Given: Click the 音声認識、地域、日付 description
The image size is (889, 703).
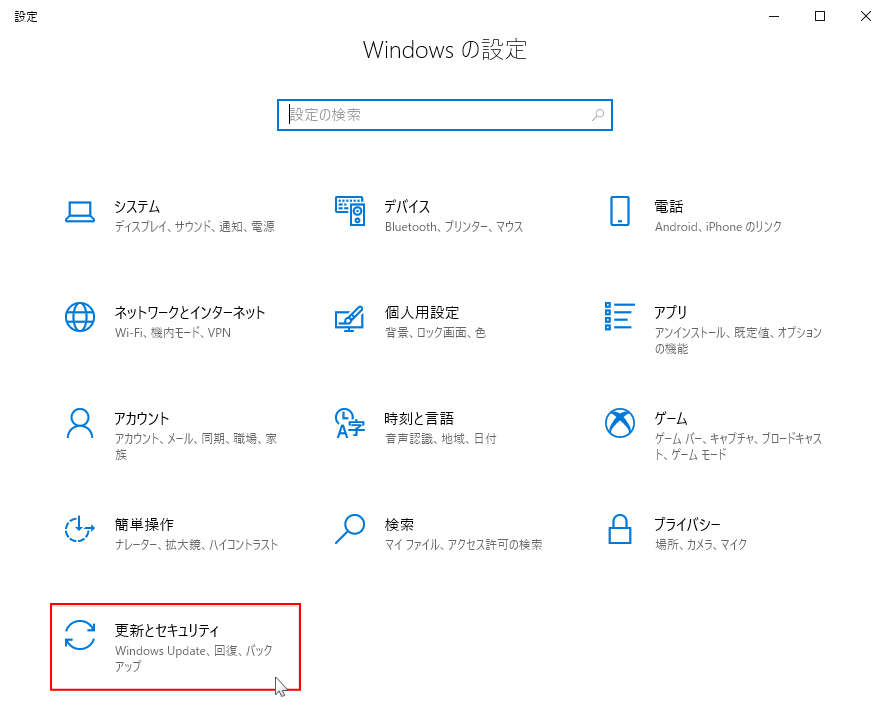Looking at the screenshot, I should point(441,439).
